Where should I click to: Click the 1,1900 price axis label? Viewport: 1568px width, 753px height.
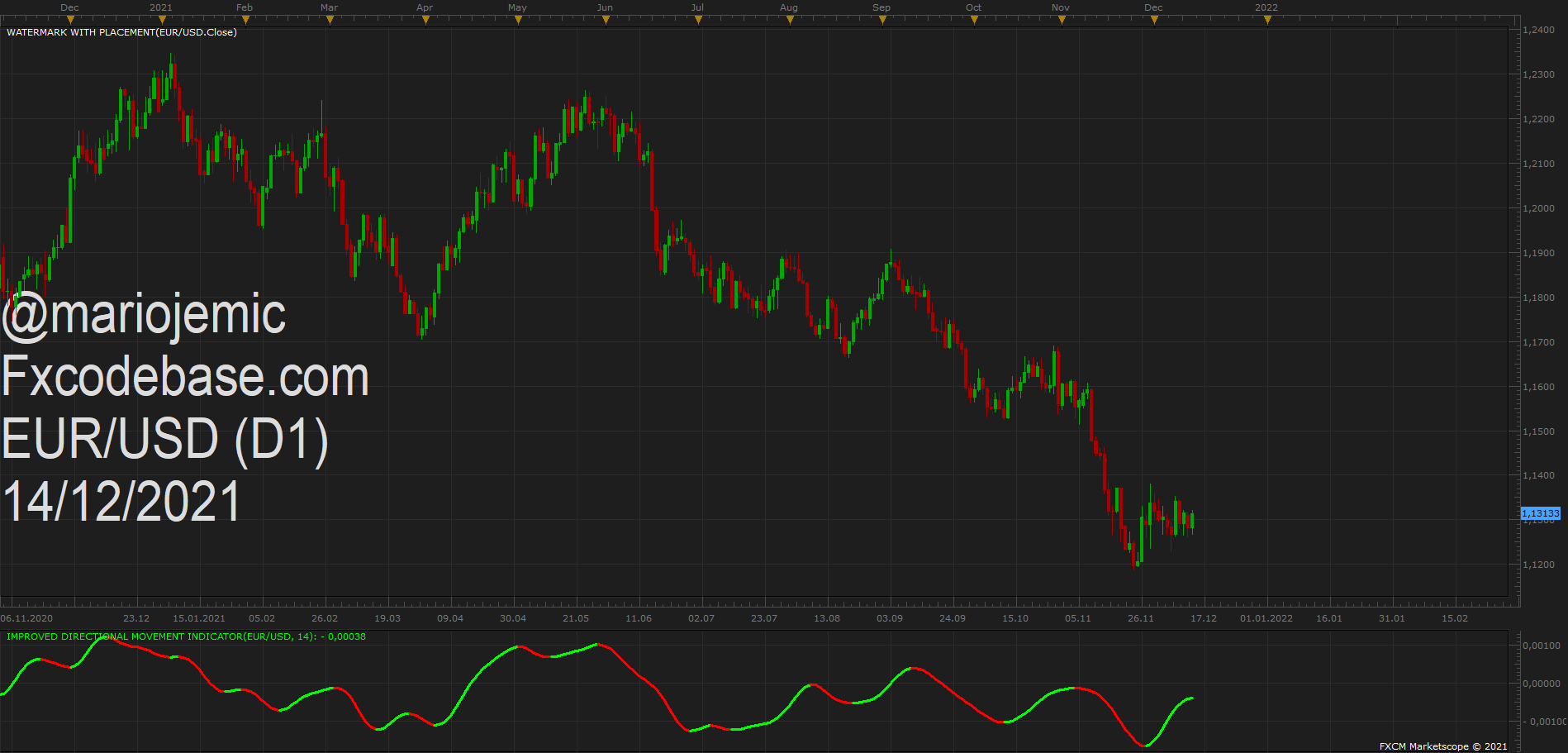[x=1538, y=253]
